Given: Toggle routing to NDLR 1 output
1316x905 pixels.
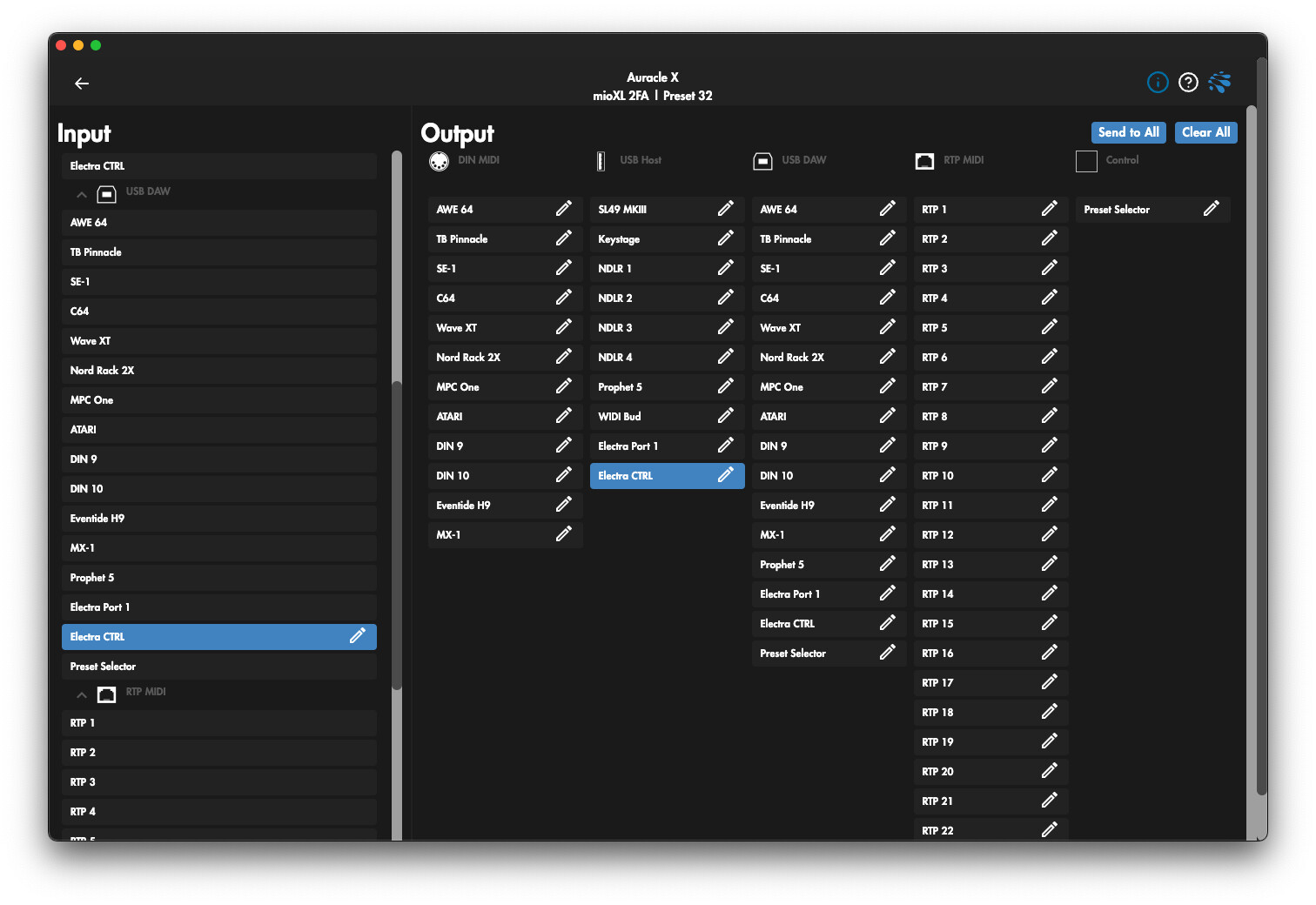Looking at the screenshot, I should tap(668, 269).
